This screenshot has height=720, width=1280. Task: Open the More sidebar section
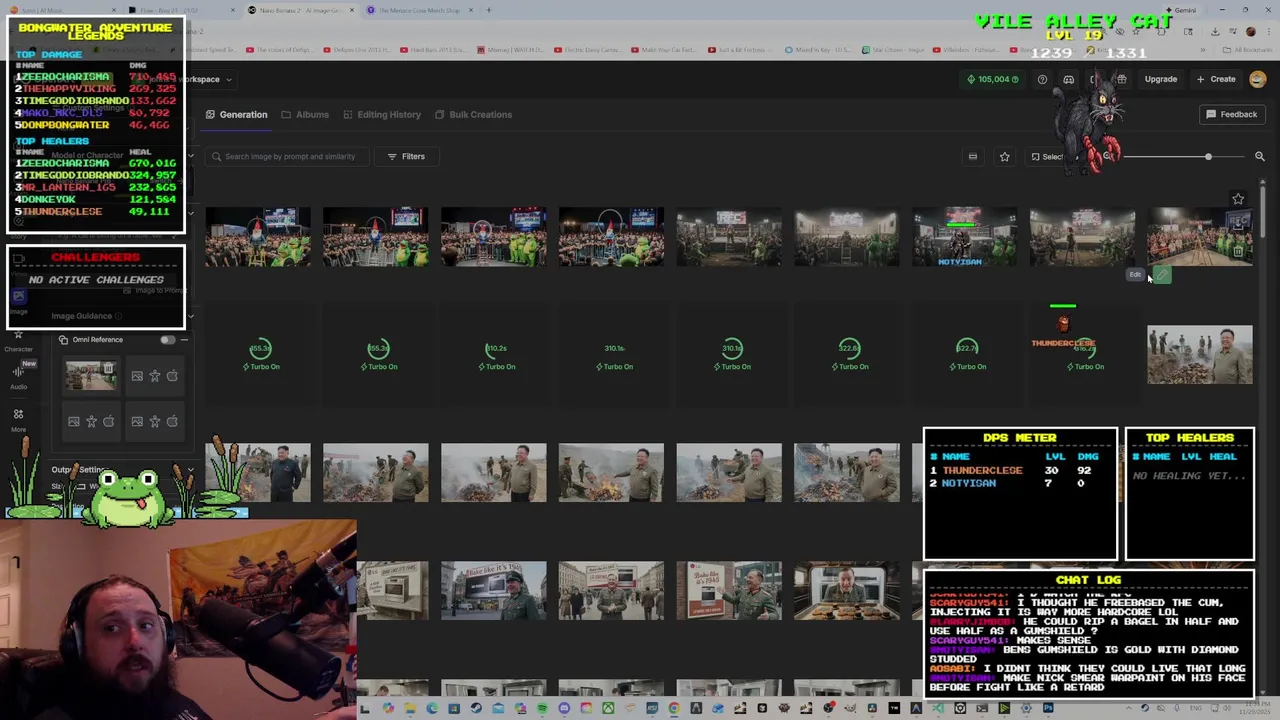pyautogui.click(x=18, y=419)
